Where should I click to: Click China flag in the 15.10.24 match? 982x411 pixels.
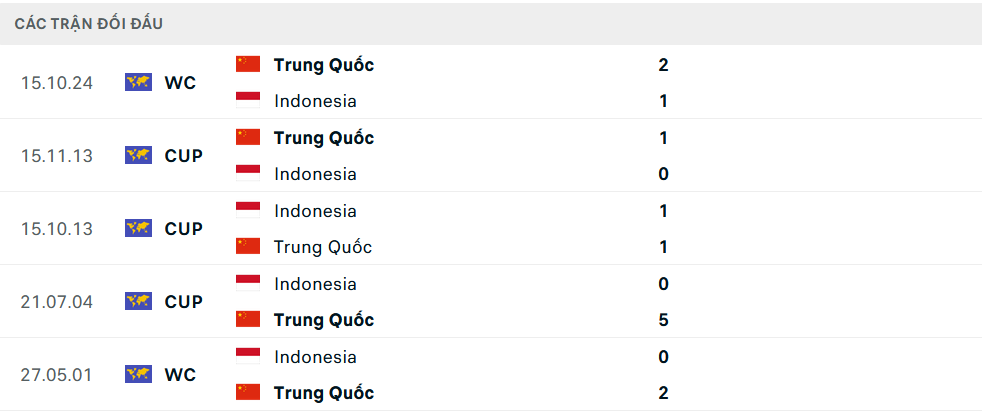pyautogui.click(x=248, y=65)
